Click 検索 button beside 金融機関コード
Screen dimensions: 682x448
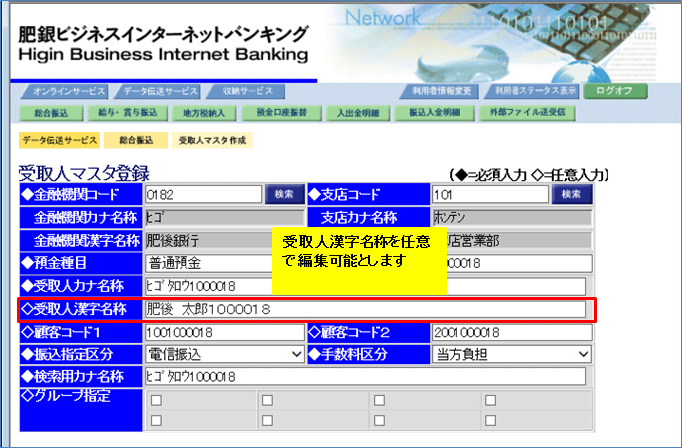pos(284,194)
